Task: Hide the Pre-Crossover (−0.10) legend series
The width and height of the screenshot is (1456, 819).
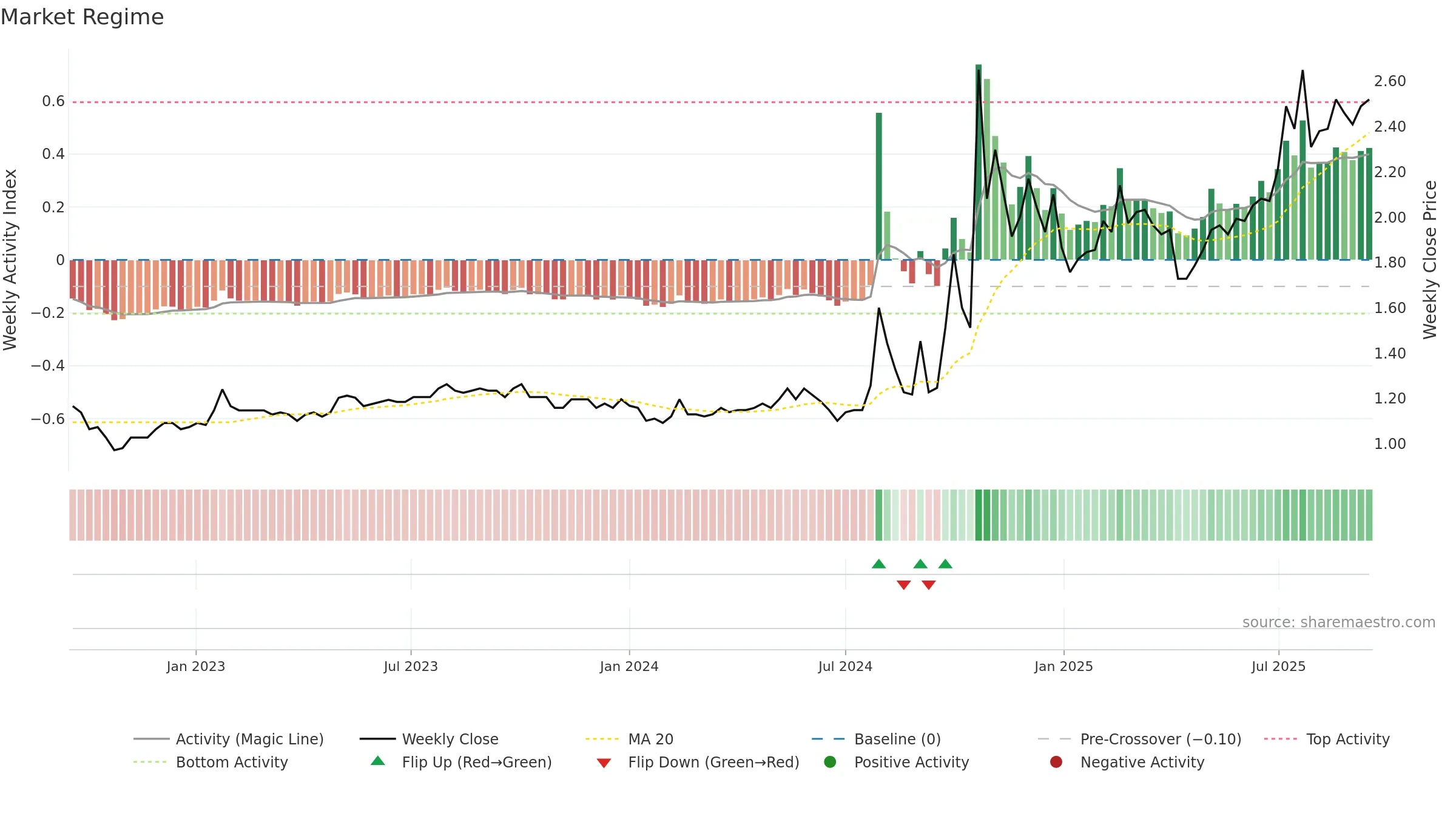Action: [x=1139, y=739]
